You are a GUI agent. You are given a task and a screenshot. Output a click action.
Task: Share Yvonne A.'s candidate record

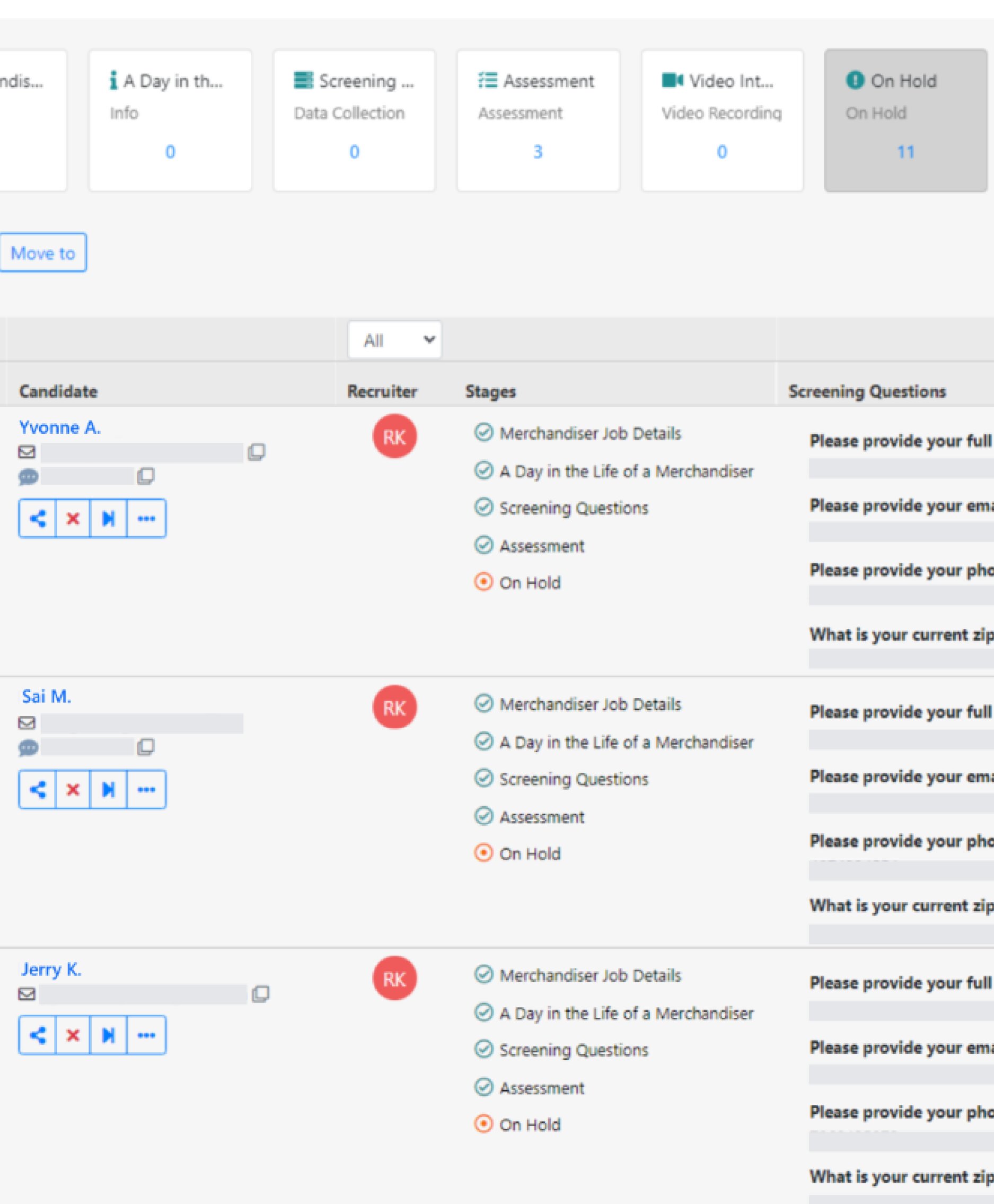(38, 518)
